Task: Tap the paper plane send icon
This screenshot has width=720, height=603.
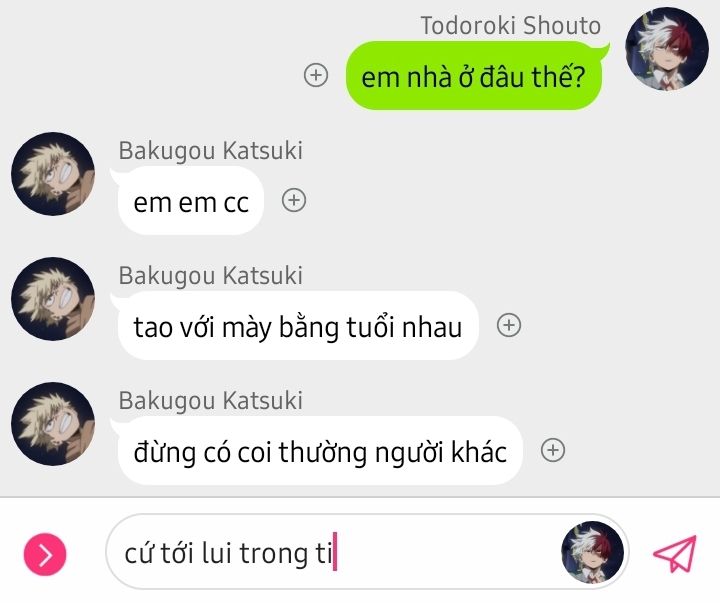Action: (x=675, y=553)
